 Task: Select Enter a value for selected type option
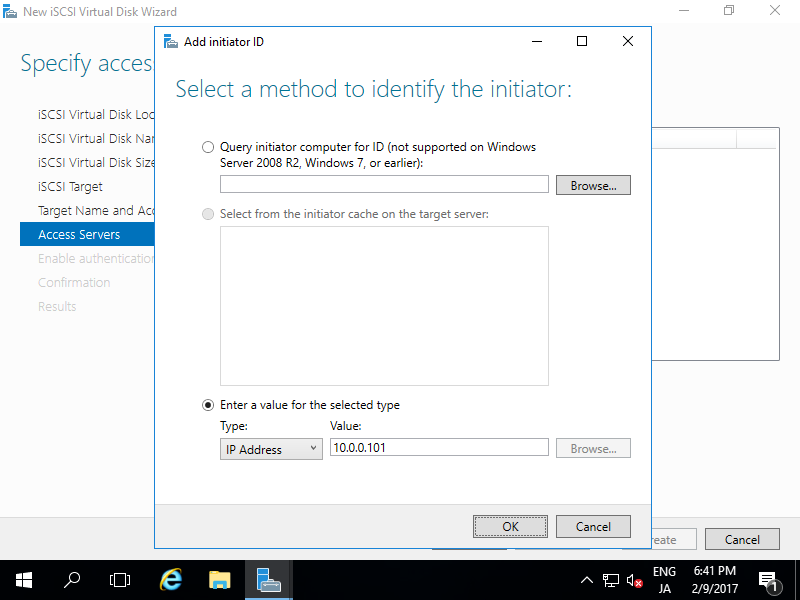pos(208,405)
